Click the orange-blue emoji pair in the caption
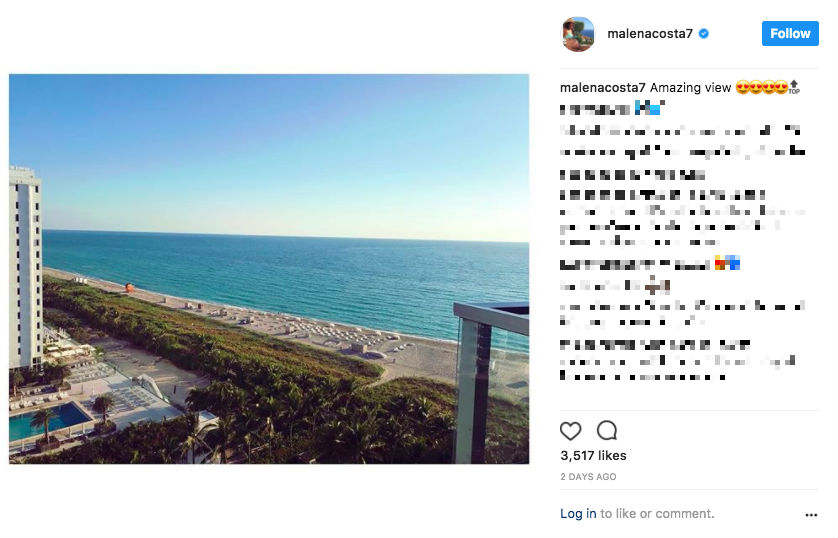Screen dimensions: 838x538 [727, 264]
